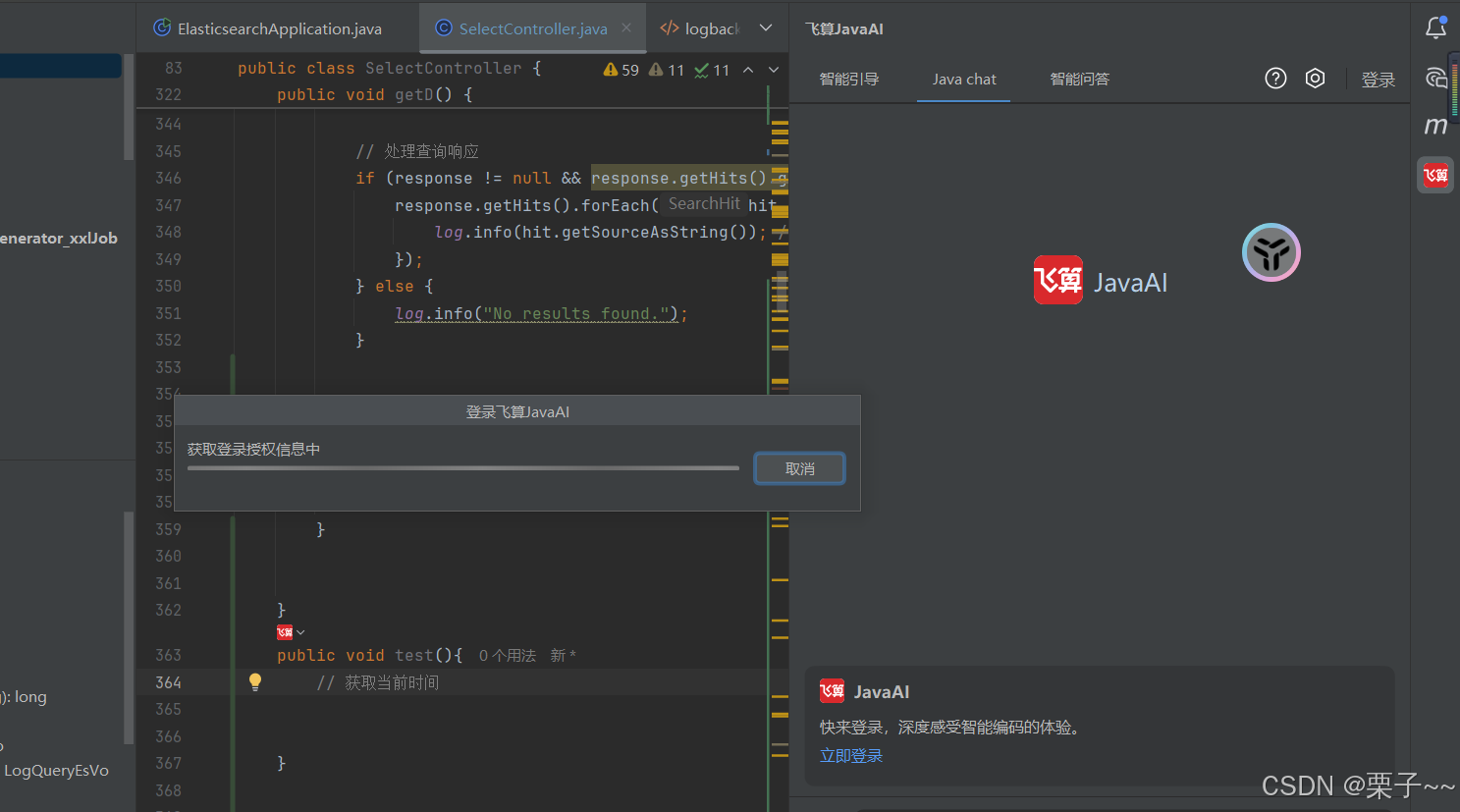Click 登录 in JavaAI panel header
1460x812 pixels.
[1379, 80]
